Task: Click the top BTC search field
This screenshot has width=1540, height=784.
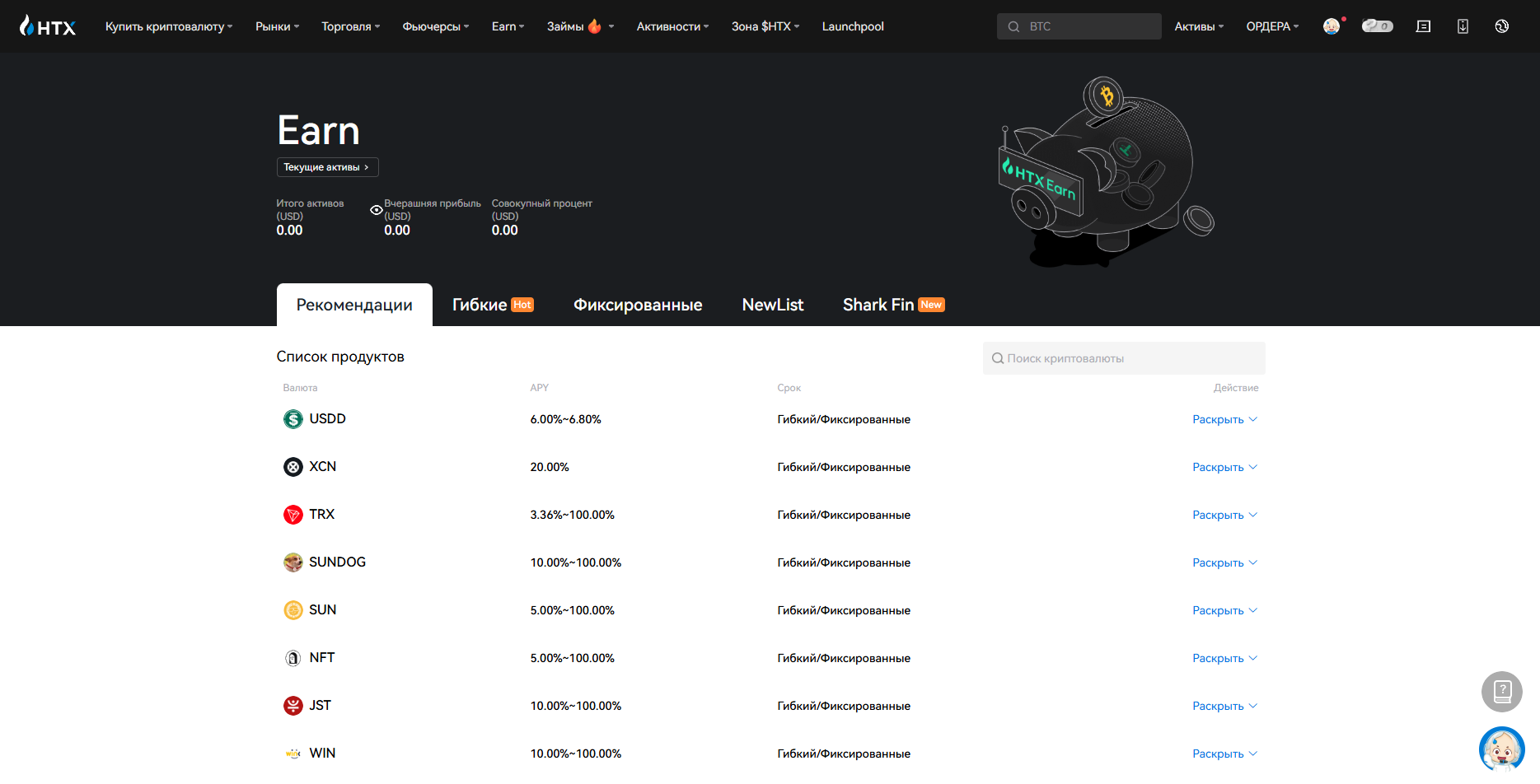Action: [1079, 26]
